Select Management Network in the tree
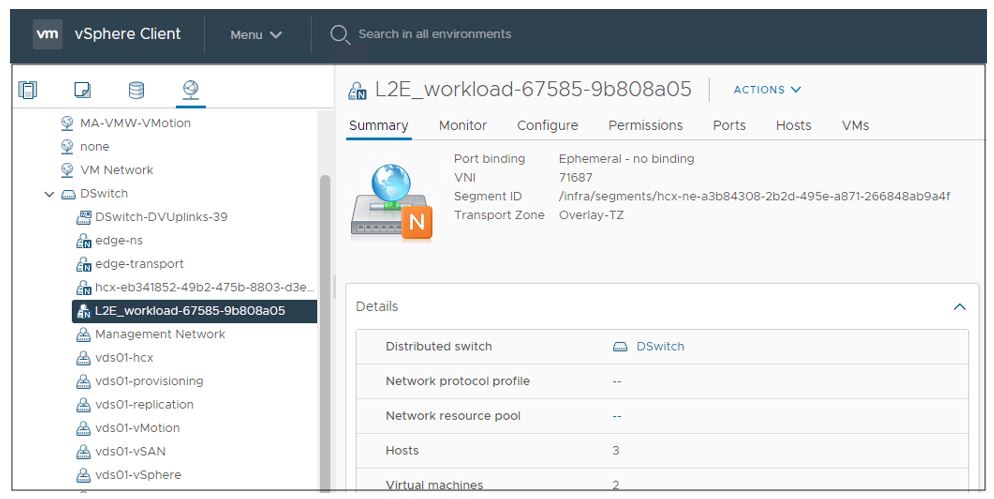 coord(160,335)
